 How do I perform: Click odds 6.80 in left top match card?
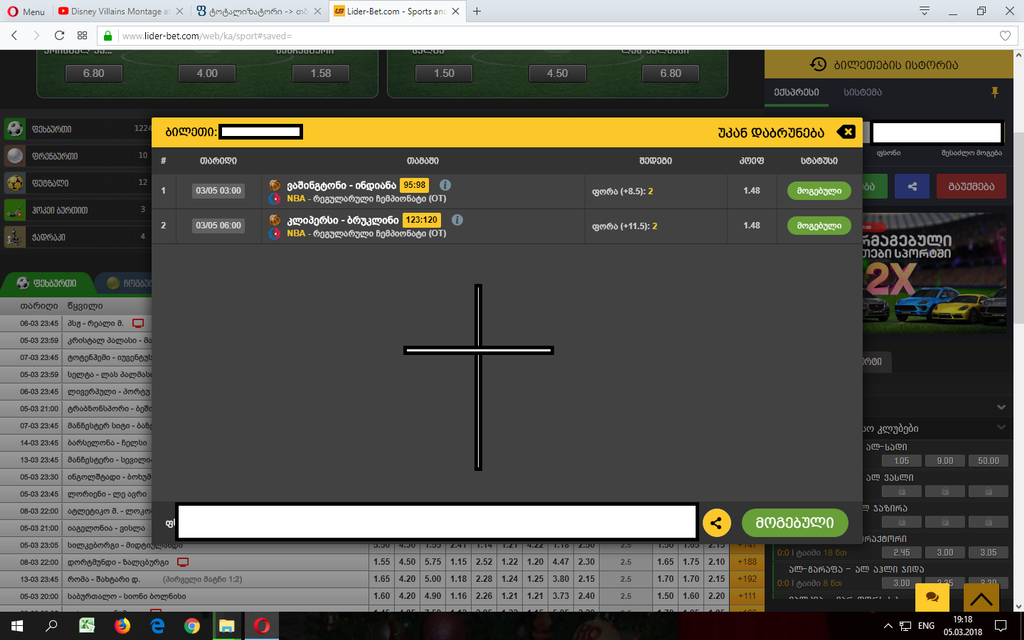click(93, 73)
